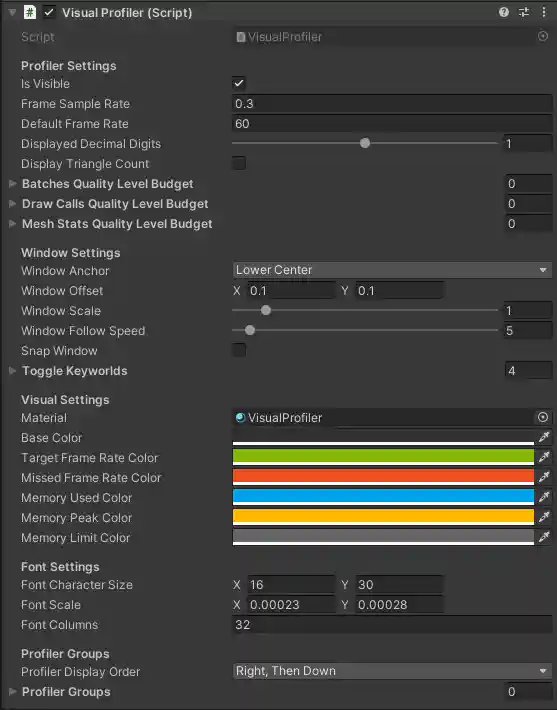Click the VisualProfiler script file icon

[x=240, y=37]
